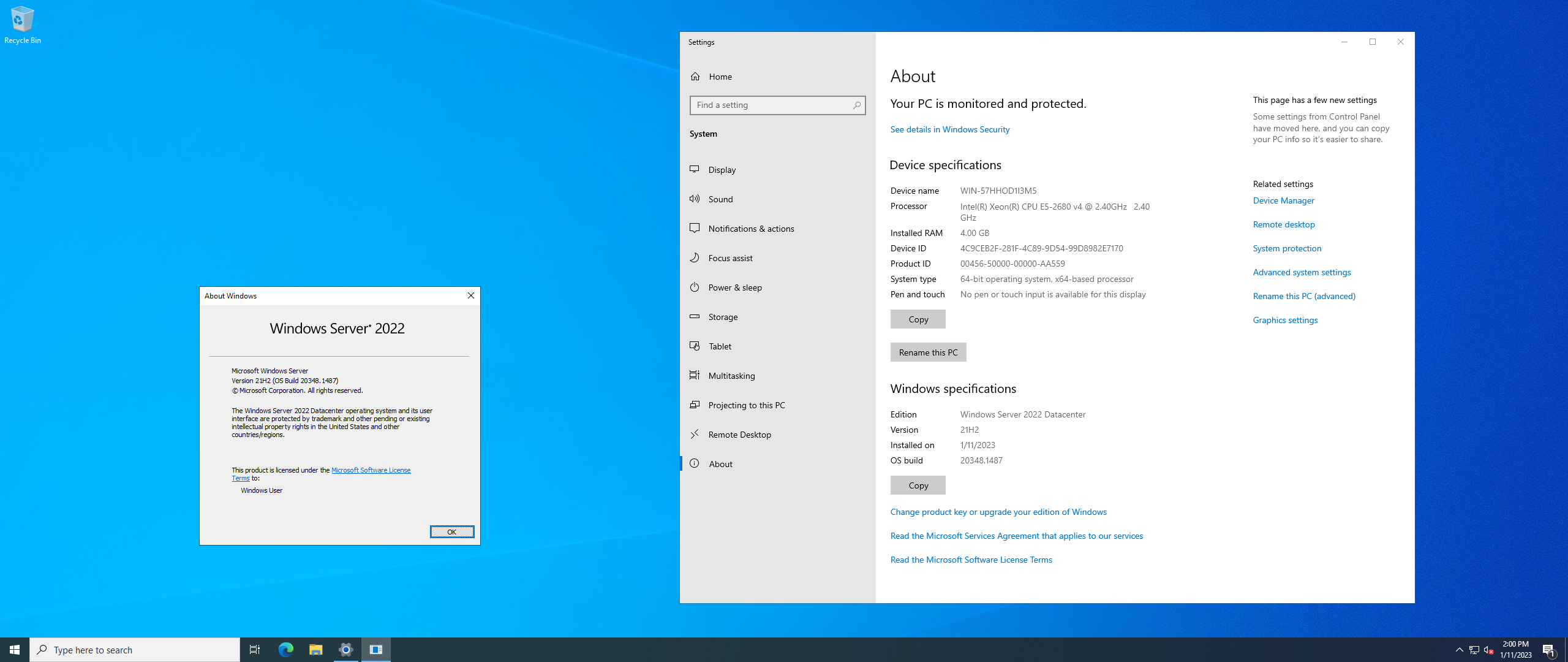
Task: Select the About info icon
Action: pos(695,463)
